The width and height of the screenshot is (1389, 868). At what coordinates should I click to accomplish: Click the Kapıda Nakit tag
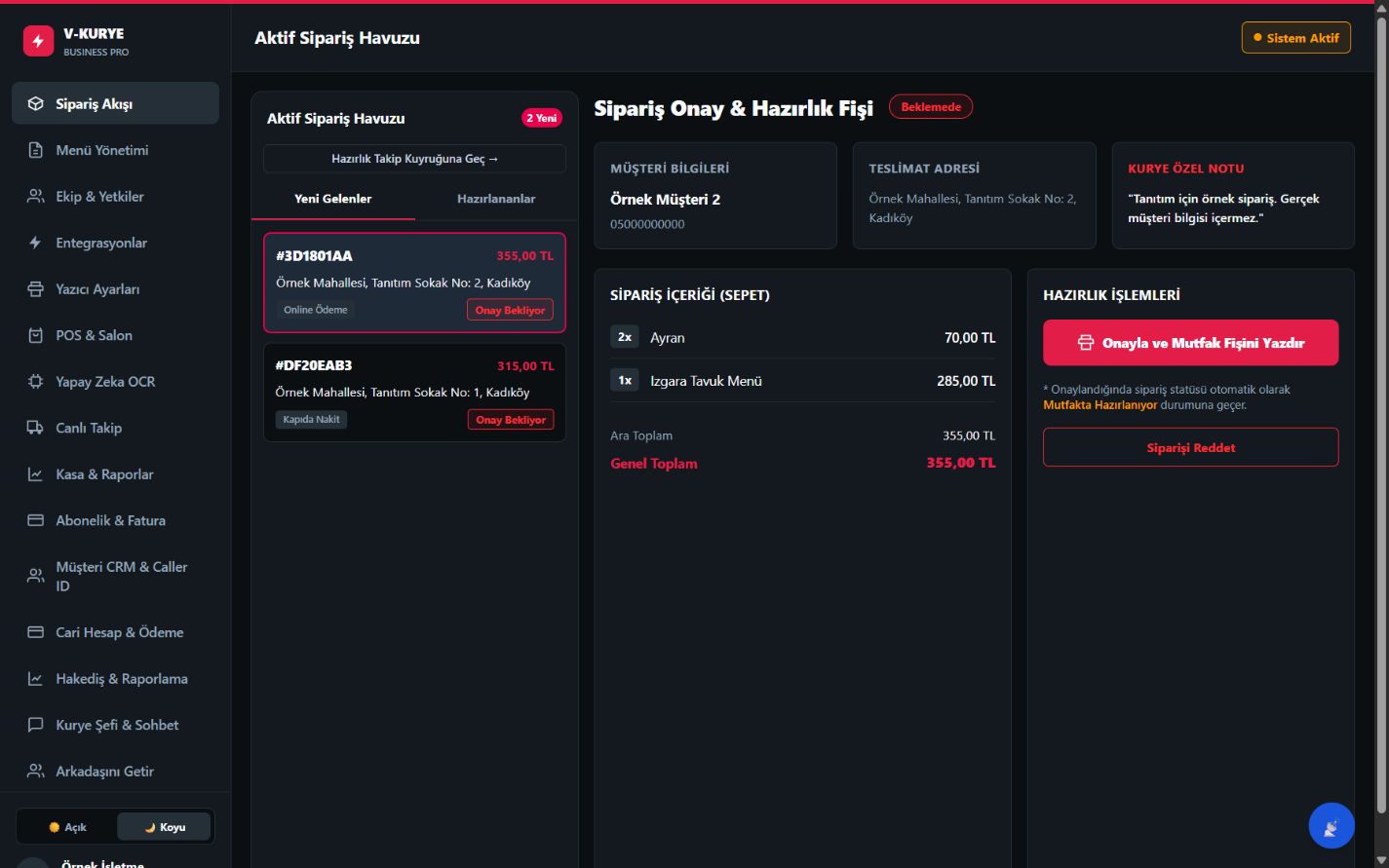tap(312, 420)
